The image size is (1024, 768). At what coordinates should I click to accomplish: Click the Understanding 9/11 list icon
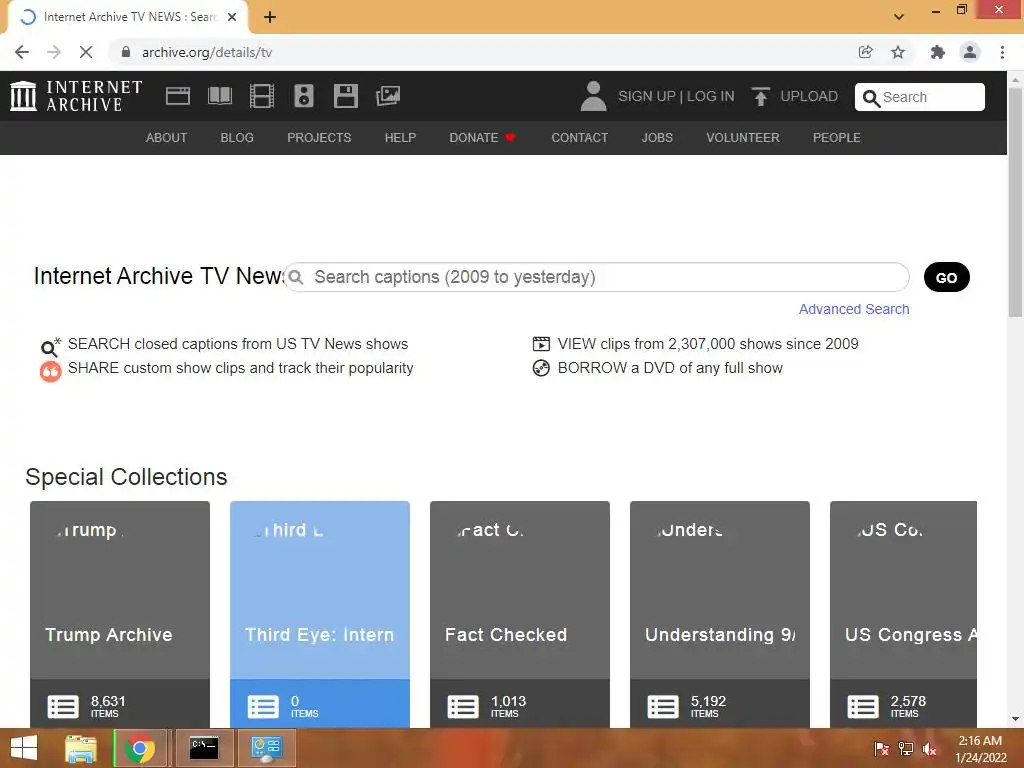pos(663,707)
